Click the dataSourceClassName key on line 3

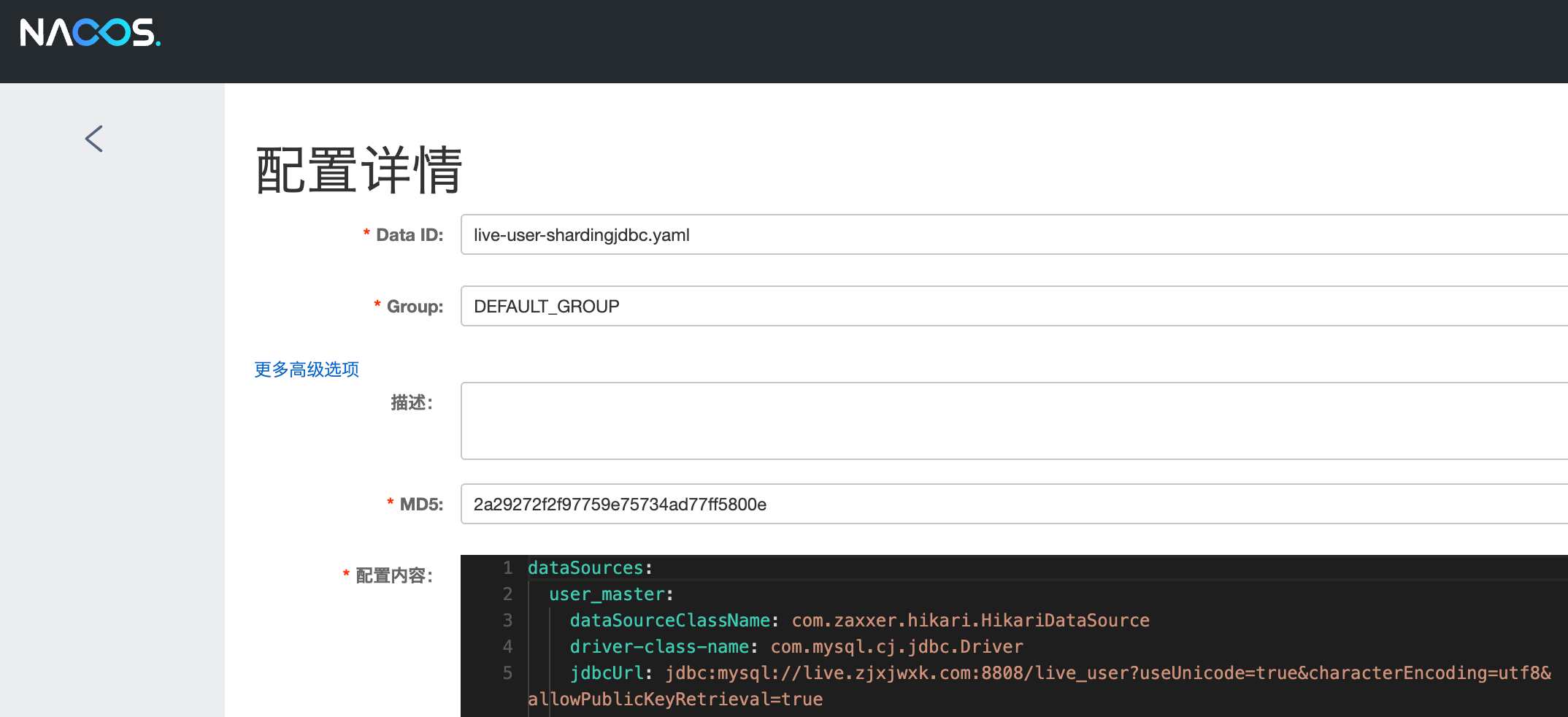[x=669, y=621]
